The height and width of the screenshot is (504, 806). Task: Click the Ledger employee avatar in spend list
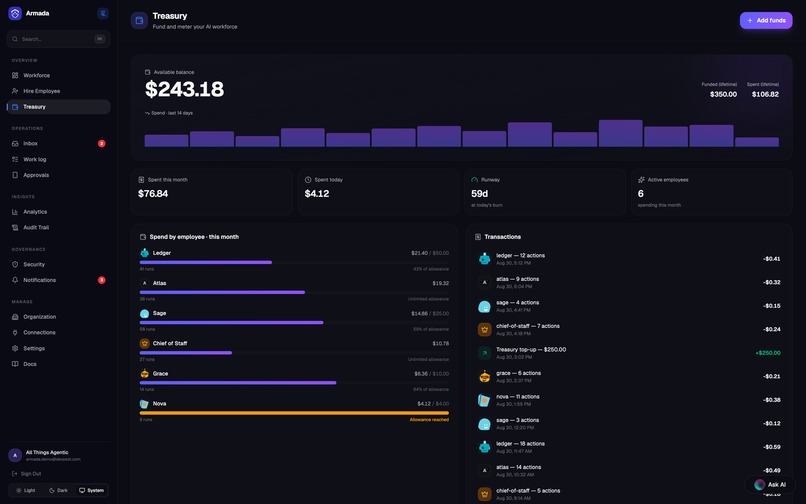coord(144,253)
